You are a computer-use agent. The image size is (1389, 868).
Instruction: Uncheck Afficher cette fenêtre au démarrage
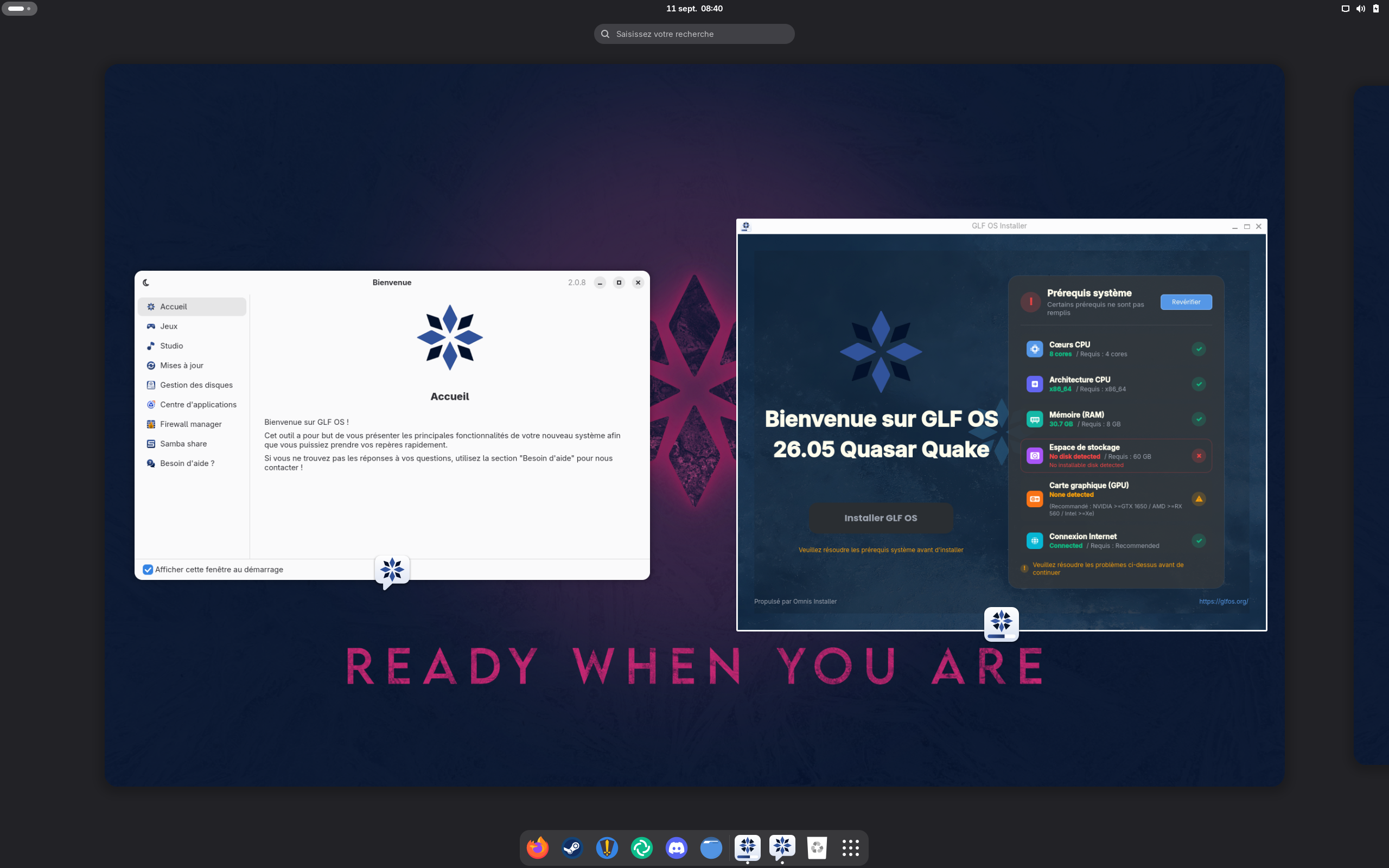click(x=148, y=570)
